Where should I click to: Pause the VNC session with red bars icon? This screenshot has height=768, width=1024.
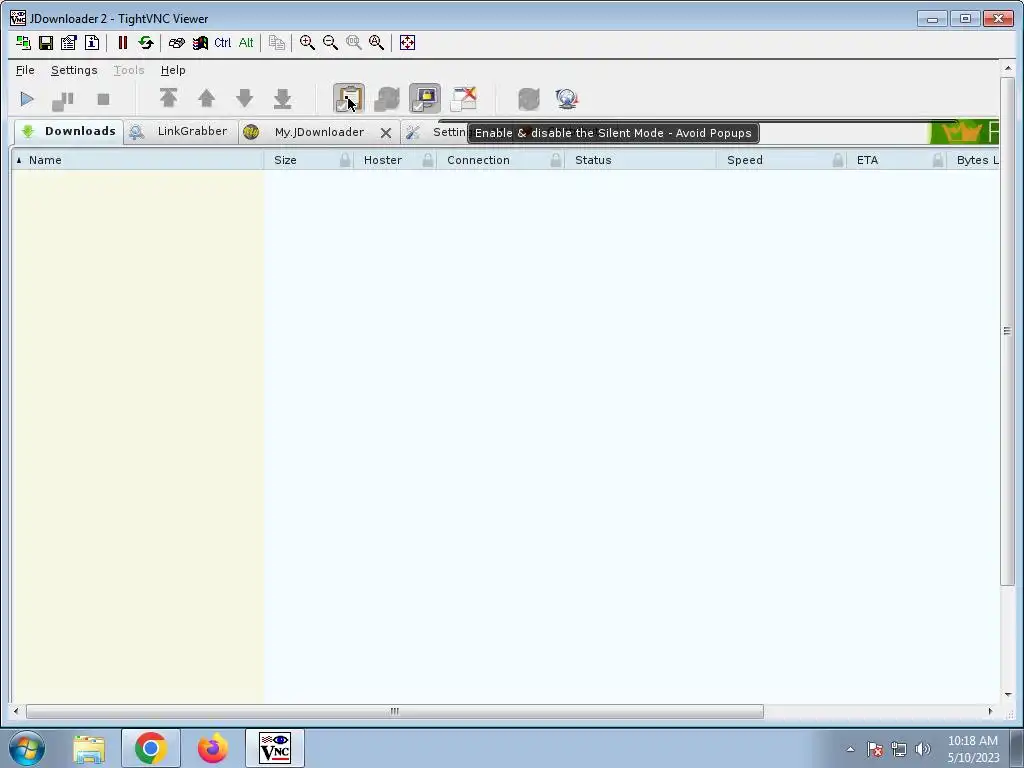pos(122,43)
